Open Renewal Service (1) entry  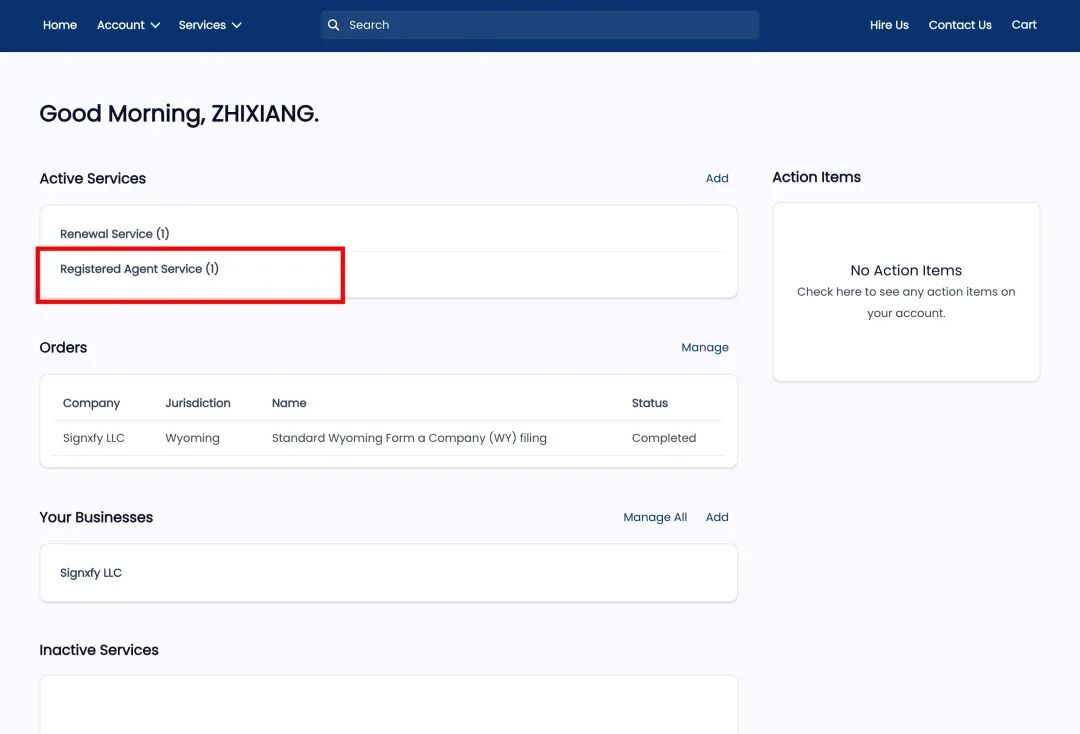114,234
